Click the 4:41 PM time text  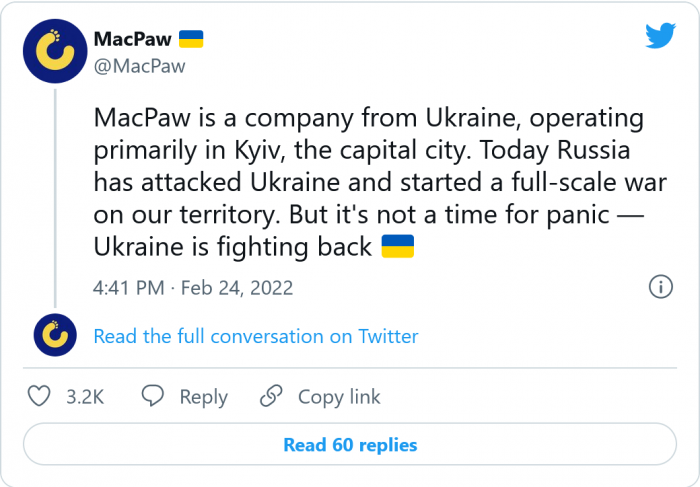click(x=130, y=288)
